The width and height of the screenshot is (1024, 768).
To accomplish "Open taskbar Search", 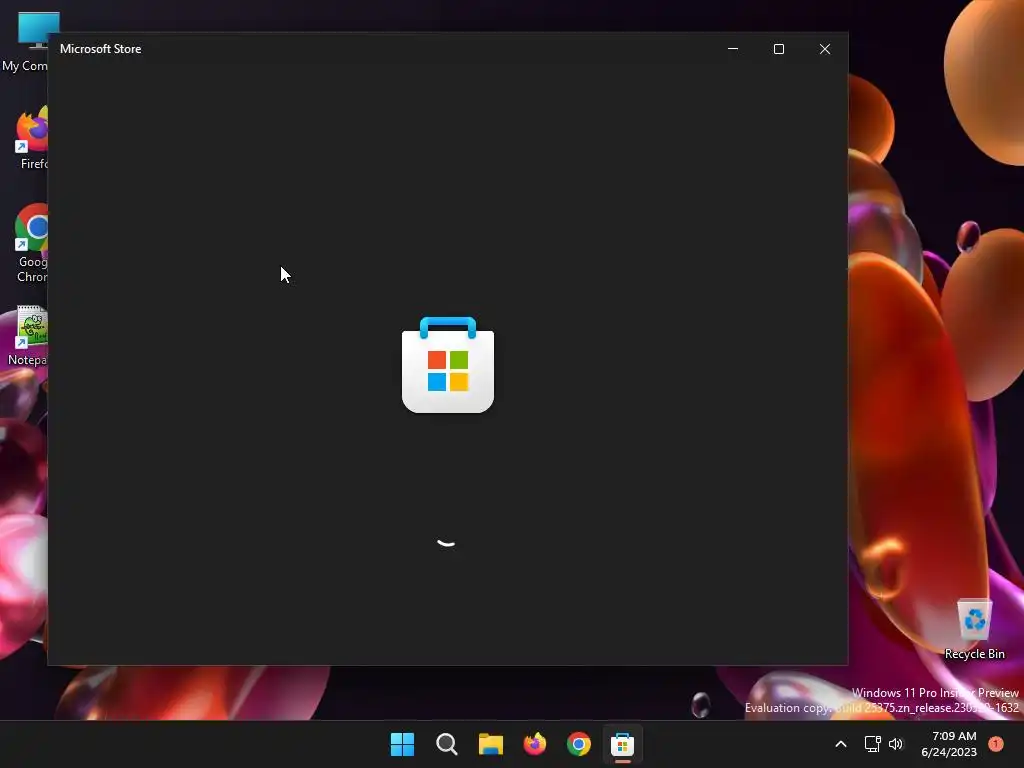I will pyautogui.click(x=447, y=744).
